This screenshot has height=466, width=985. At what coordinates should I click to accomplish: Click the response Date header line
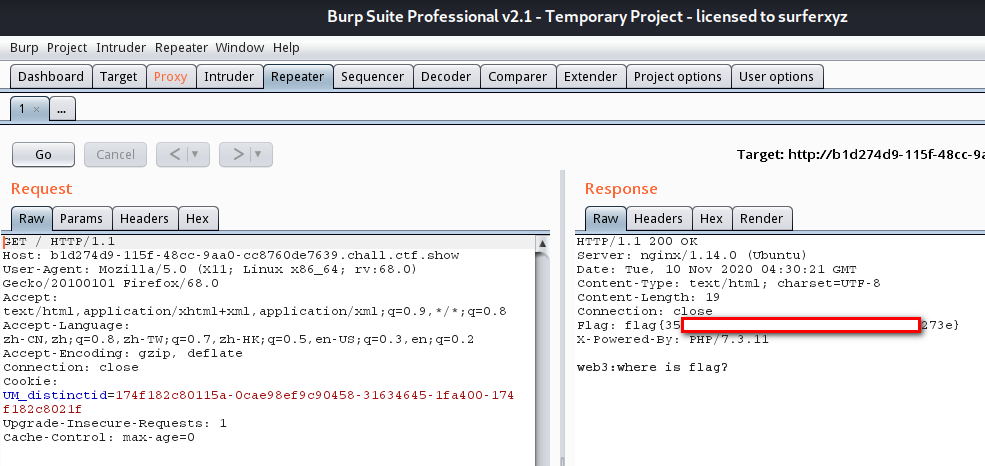[715, 269]
